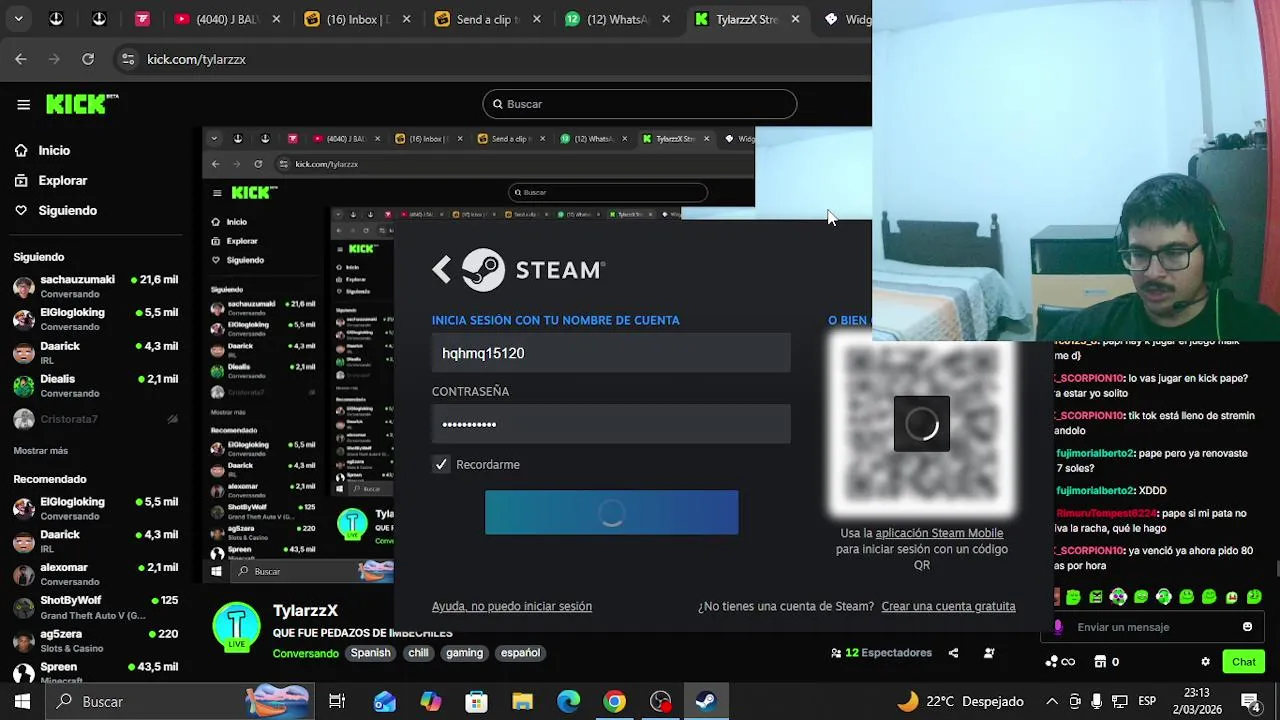Close the WhatsApp tab

[x=666, y=19]
